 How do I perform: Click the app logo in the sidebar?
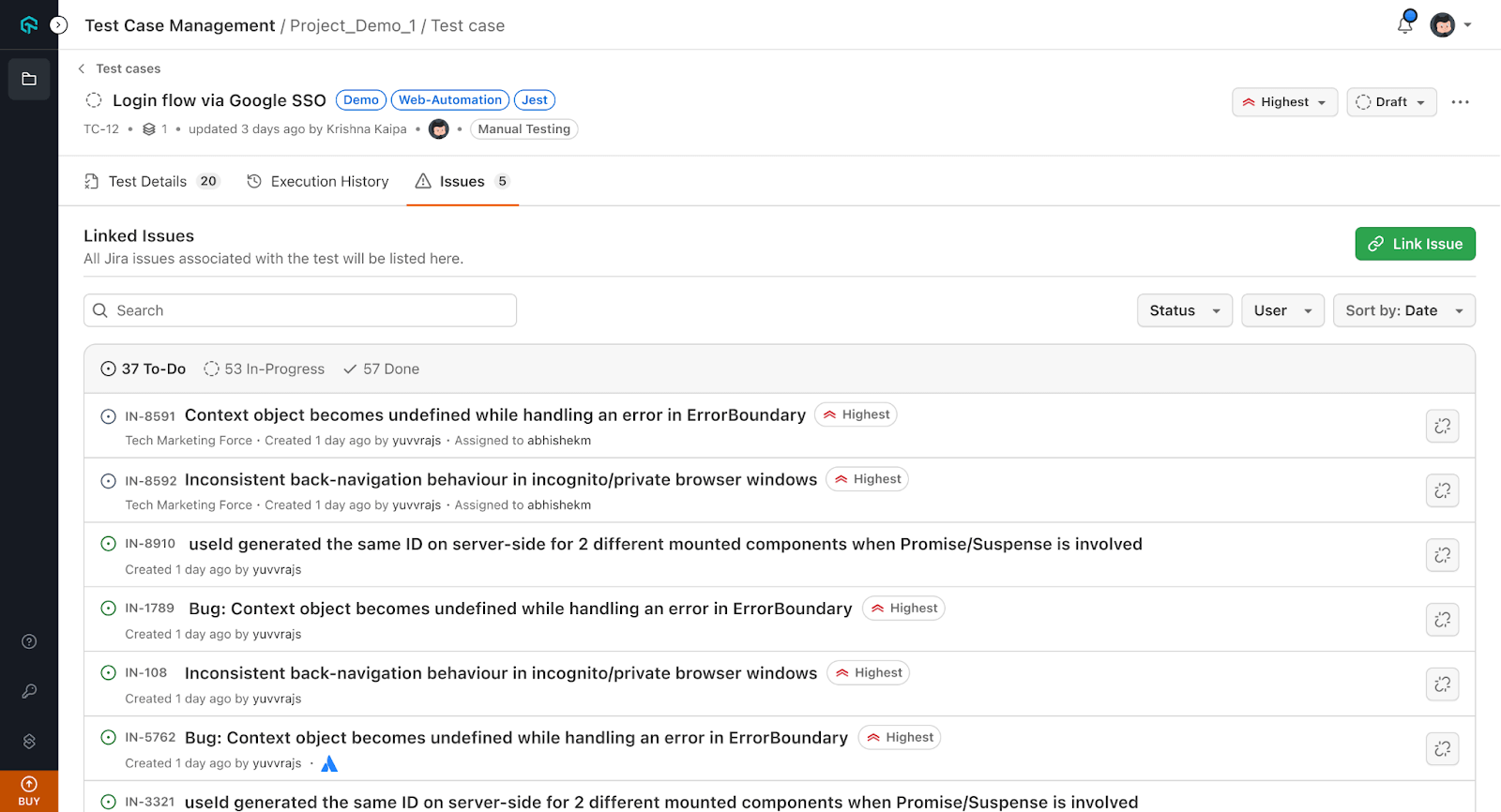[29, 25]
